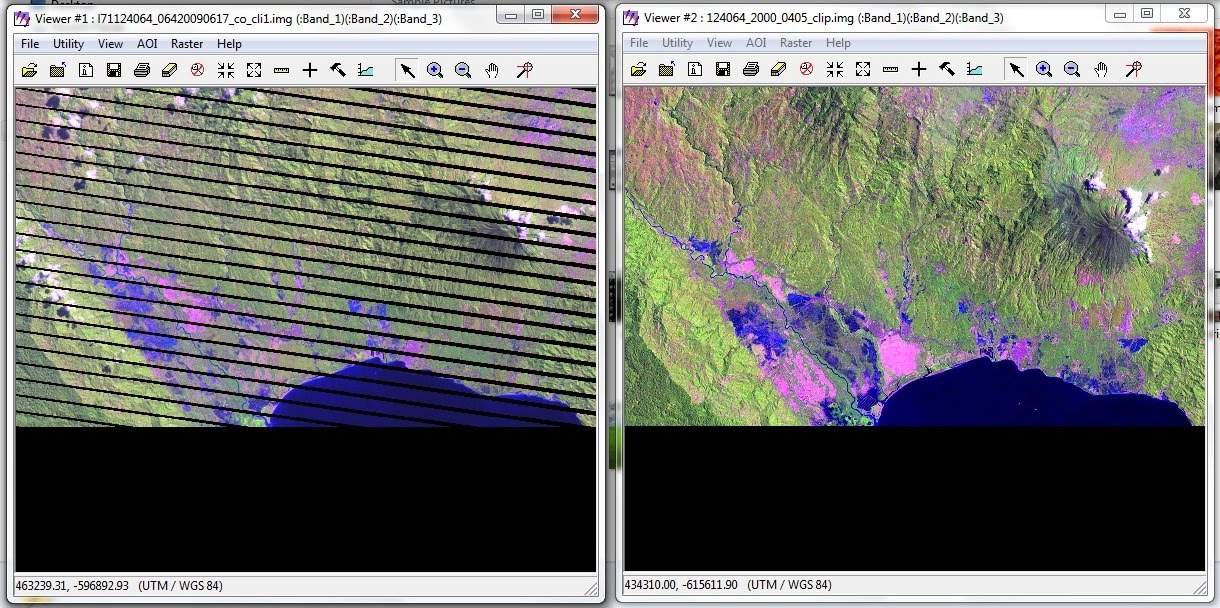Select the Zoom Out tool in Viewer #1
This screenshot has width=1220, height=608.
pyautogui.click(x=463, y=70)
